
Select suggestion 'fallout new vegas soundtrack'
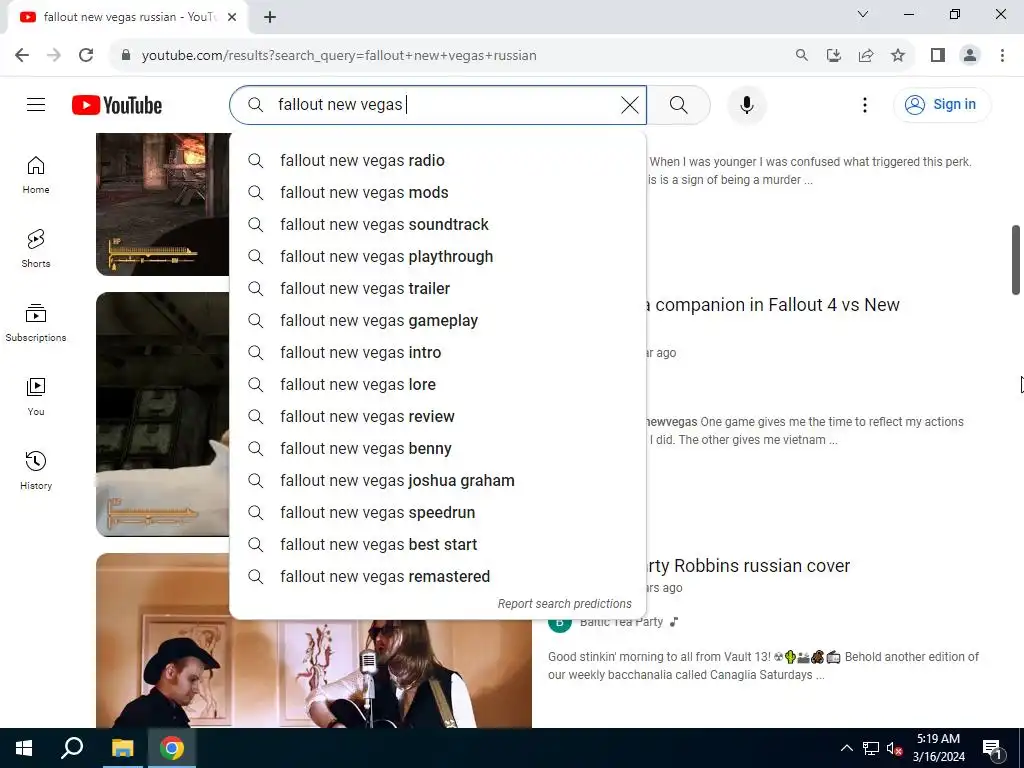[x=438, y=224]
